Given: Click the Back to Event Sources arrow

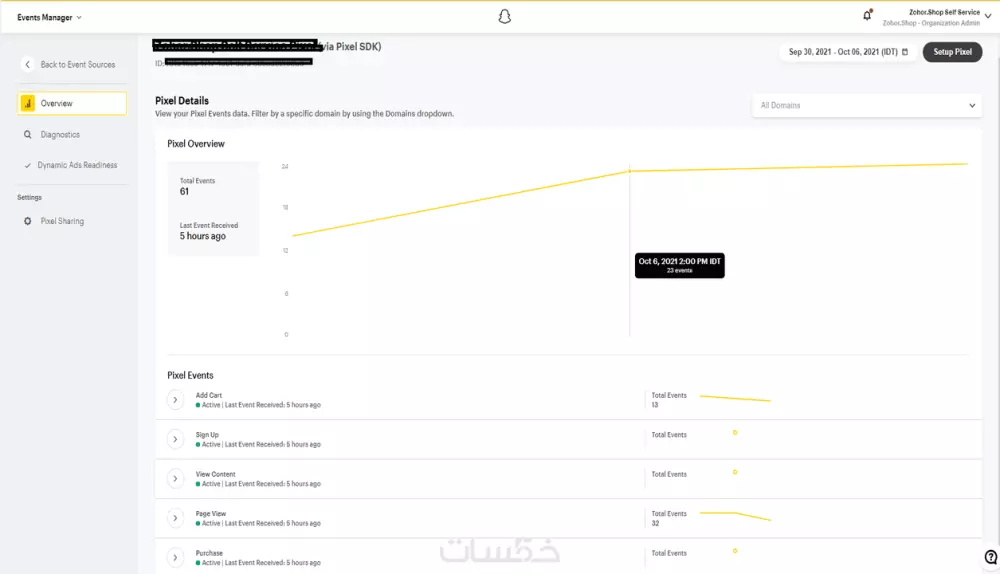Looking at the screenshot, I should pyautogui.click(x=28, y=65).
